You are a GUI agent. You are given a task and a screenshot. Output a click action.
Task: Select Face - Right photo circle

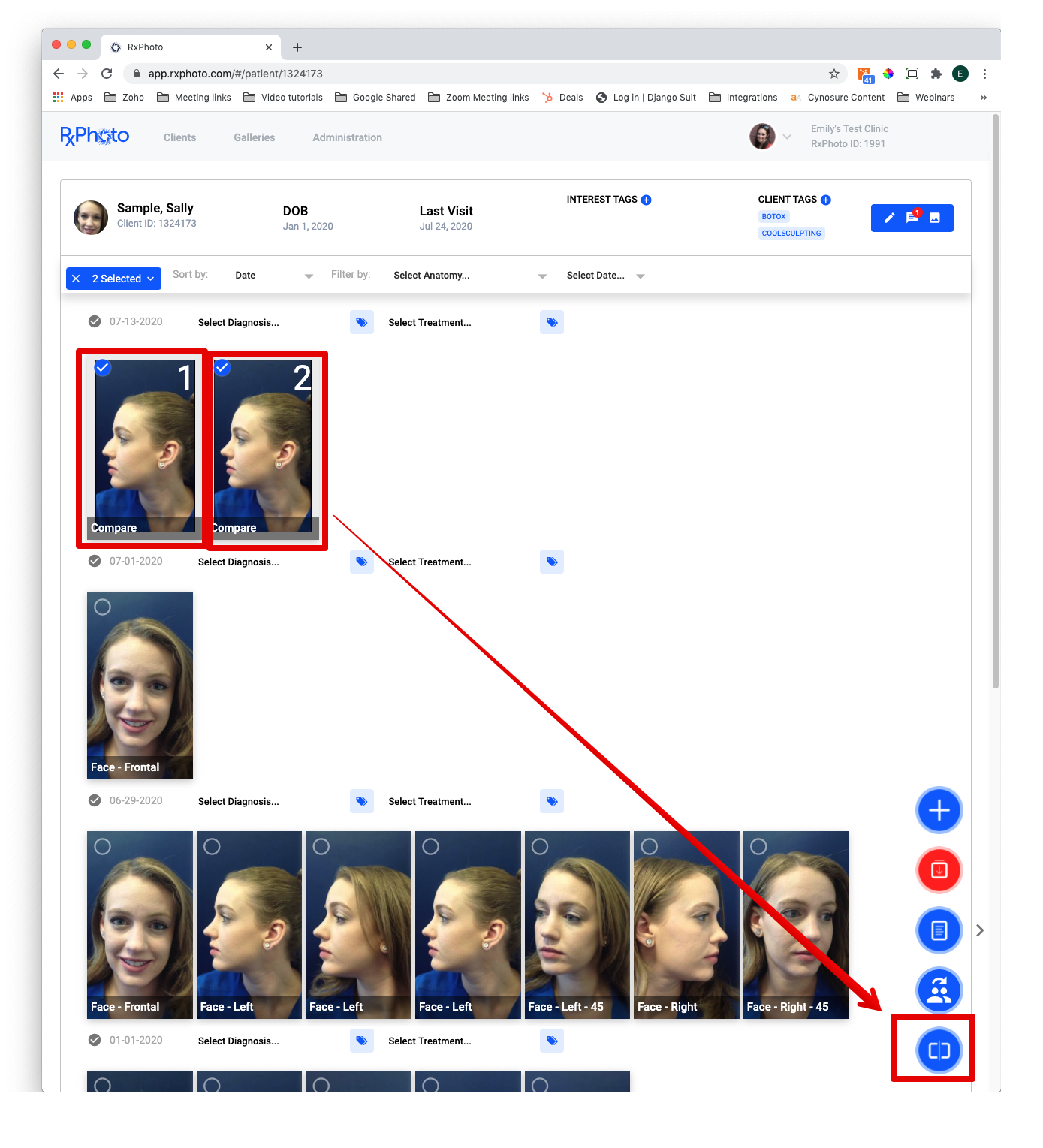pos(650,846)
